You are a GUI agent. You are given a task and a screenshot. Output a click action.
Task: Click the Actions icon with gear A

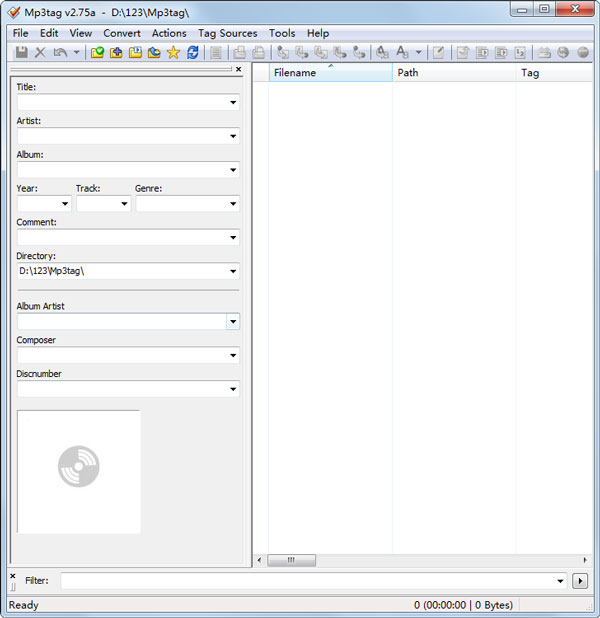click(x=382, y=52)
